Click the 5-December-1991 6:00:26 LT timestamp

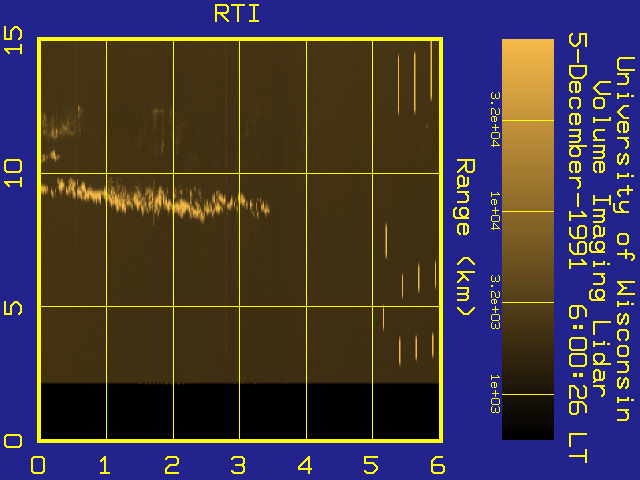[x=578, y=248]
